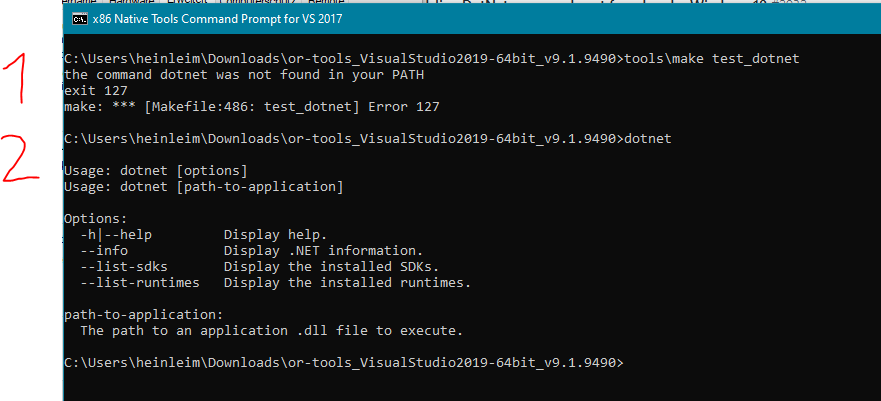Screen dimensions: 881x401
Task: Click the 'tools\make test_dotnet' command text
Action: 712,60
